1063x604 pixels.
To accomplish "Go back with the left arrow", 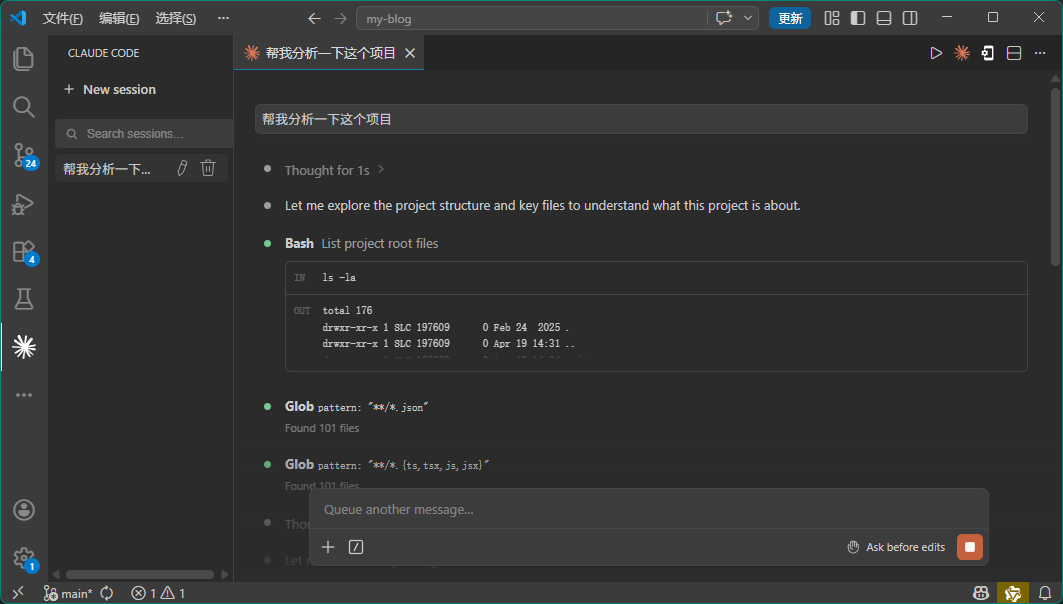I will click(x=314, y=18).
